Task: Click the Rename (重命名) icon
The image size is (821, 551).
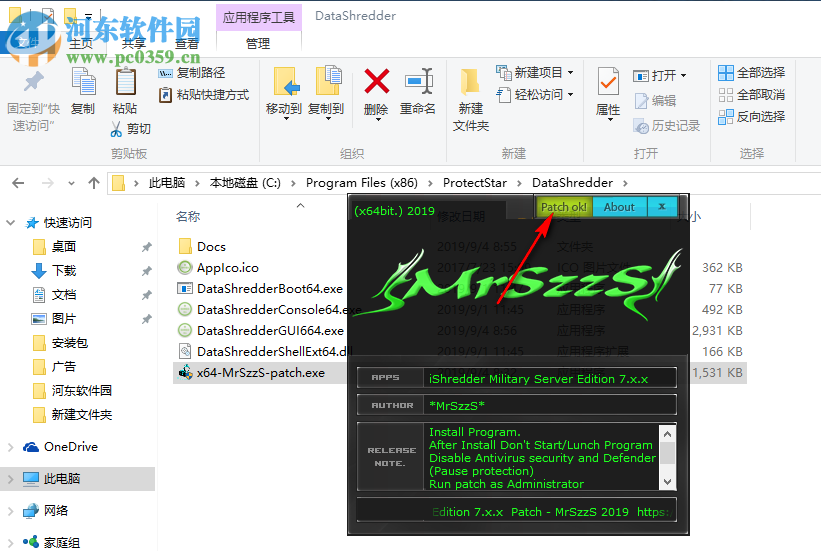Action: [418, 81]
